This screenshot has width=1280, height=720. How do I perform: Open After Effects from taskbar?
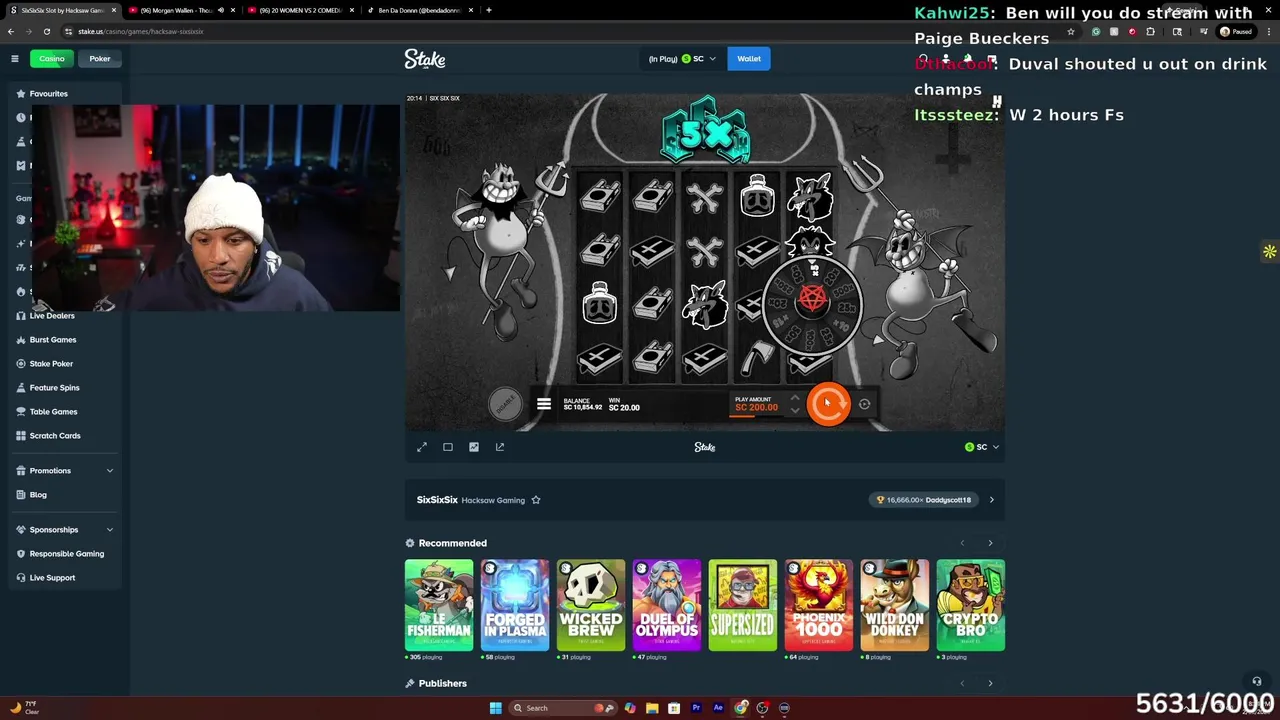(718, 708)
